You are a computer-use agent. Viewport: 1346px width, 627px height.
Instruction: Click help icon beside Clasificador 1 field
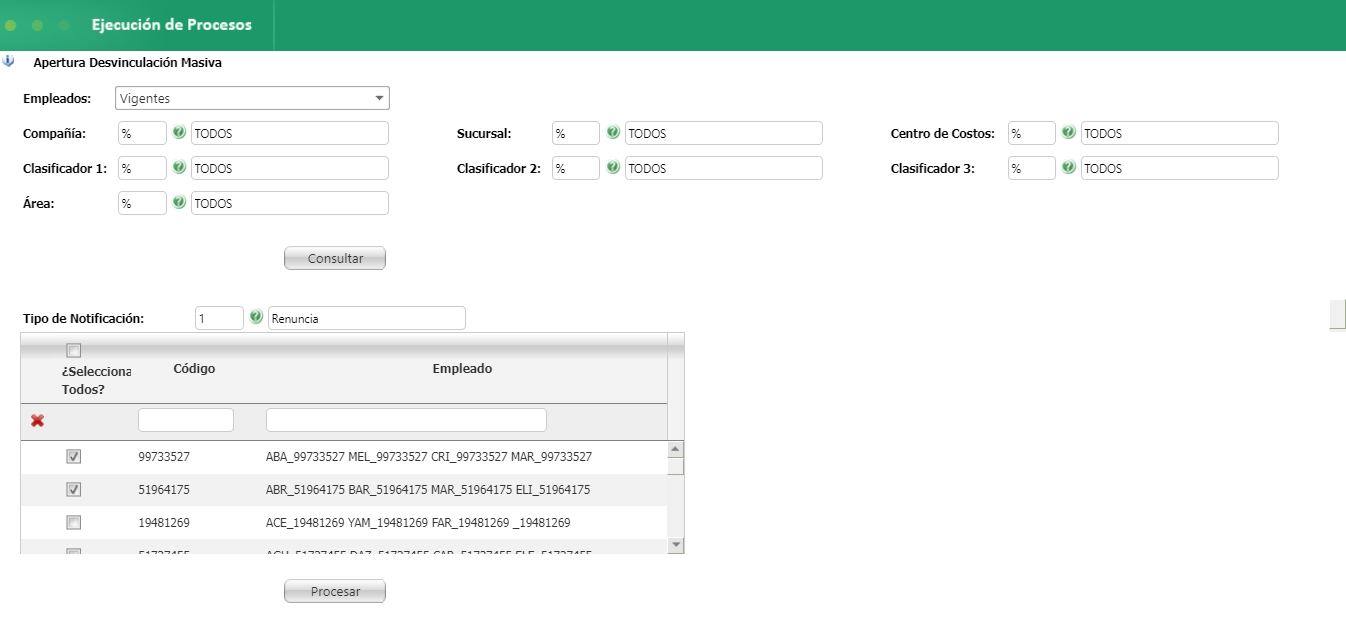(x=179, y=167)
